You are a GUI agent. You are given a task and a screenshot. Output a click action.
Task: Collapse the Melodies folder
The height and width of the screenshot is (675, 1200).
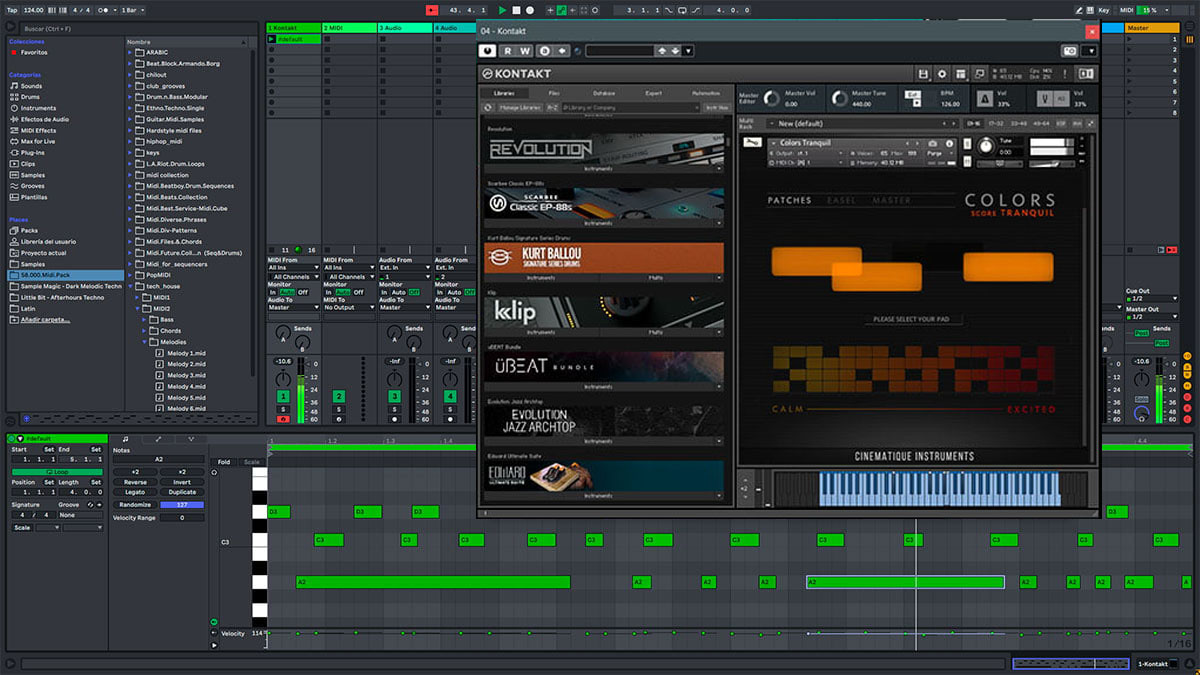[x=143, y=342]
